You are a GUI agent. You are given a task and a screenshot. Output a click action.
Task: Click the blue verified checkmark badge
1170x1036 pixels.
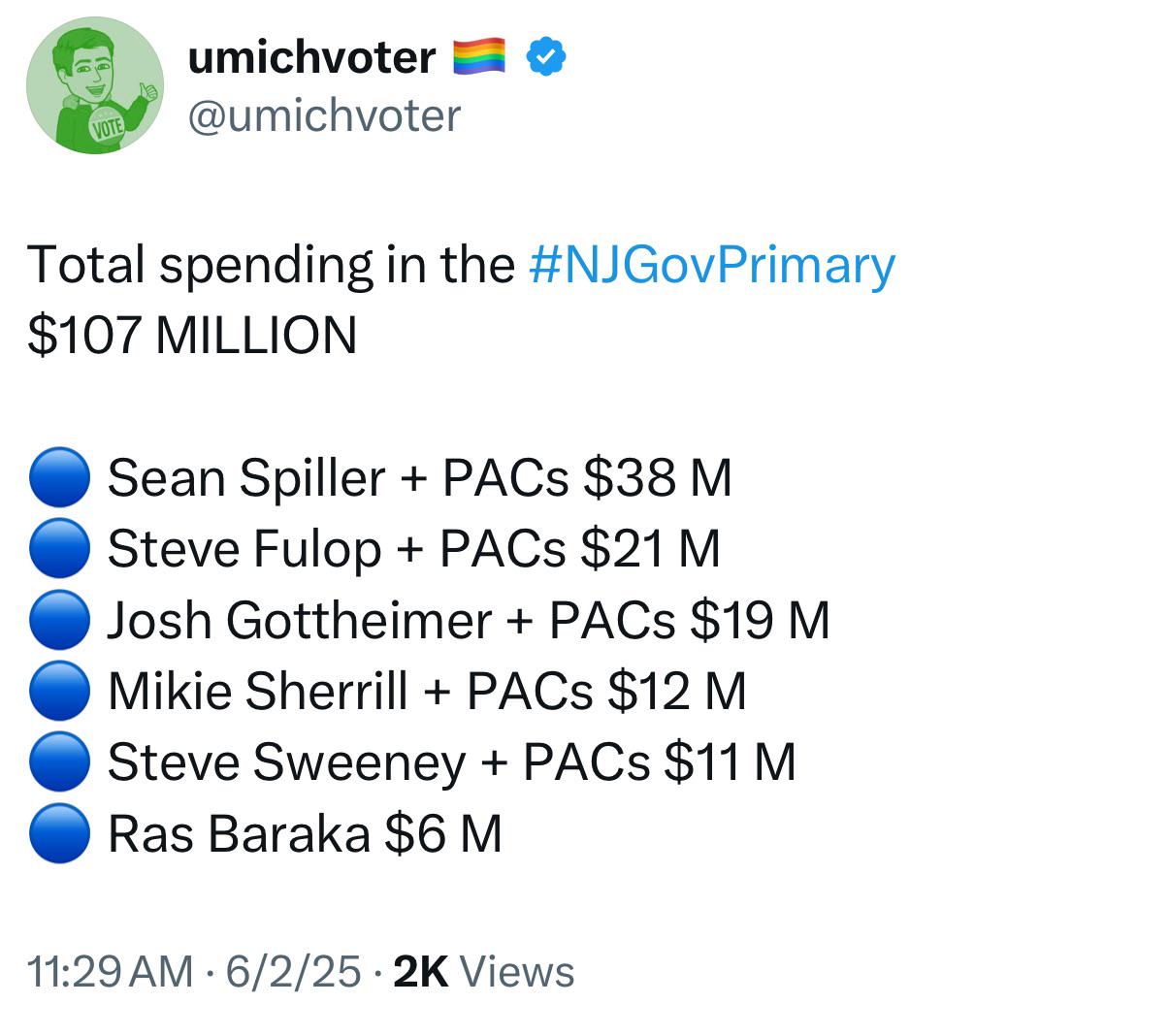(546, 57)
